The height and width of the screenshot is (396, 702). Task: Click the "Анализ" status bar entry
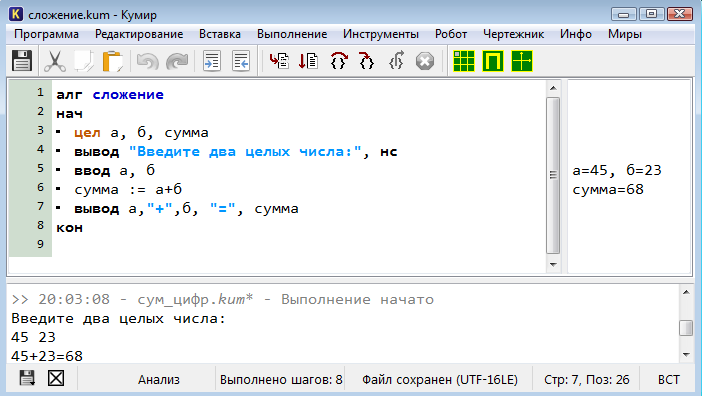point(158,380)
